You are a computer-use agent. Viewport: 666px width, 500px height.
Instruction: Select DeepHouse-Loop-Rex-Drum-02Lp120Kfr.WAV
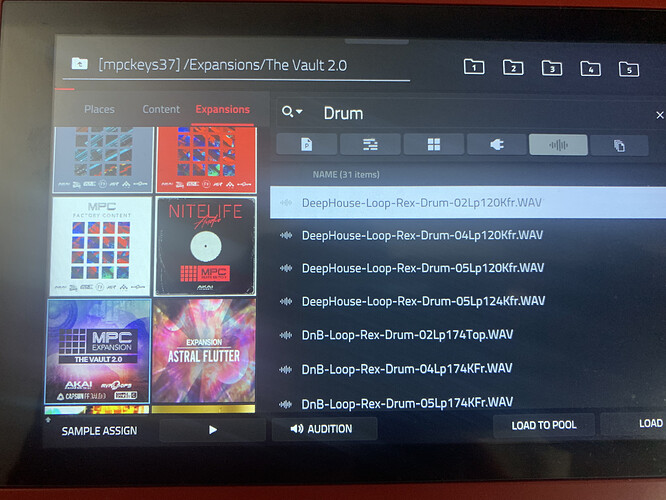point(468,203)
